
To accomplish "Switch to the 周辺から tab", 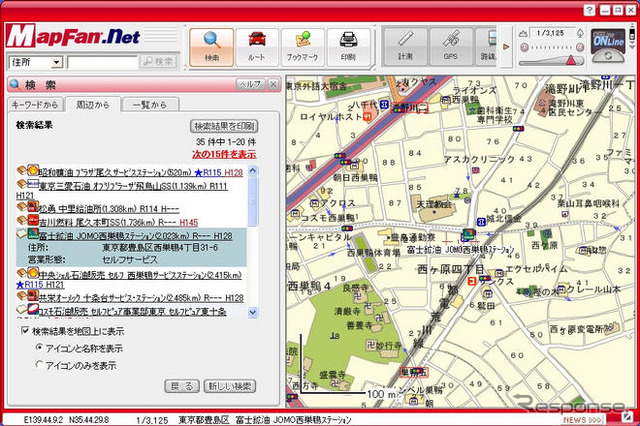I will pyautogui.click(x=93, y=105).
